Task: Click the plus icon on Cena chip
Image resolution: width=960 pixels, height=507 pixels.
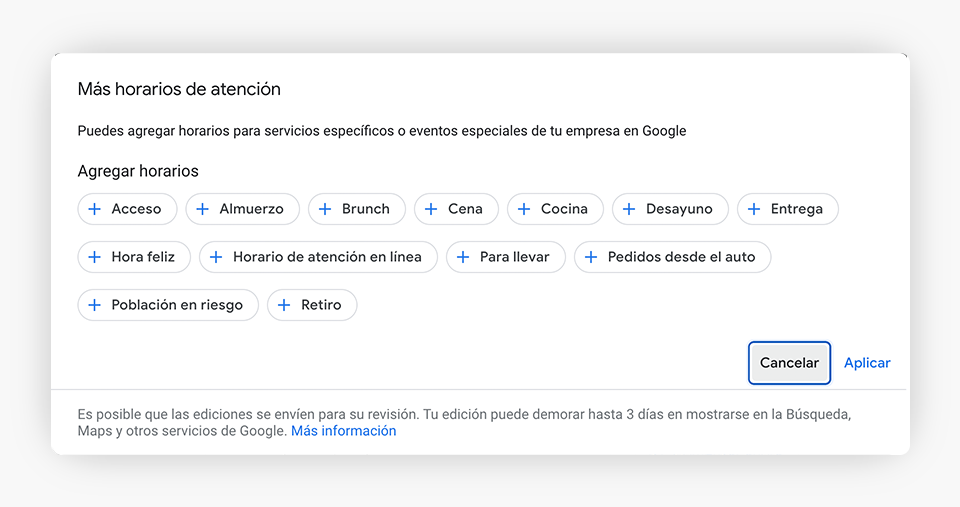Action: [x=431, y=209]
